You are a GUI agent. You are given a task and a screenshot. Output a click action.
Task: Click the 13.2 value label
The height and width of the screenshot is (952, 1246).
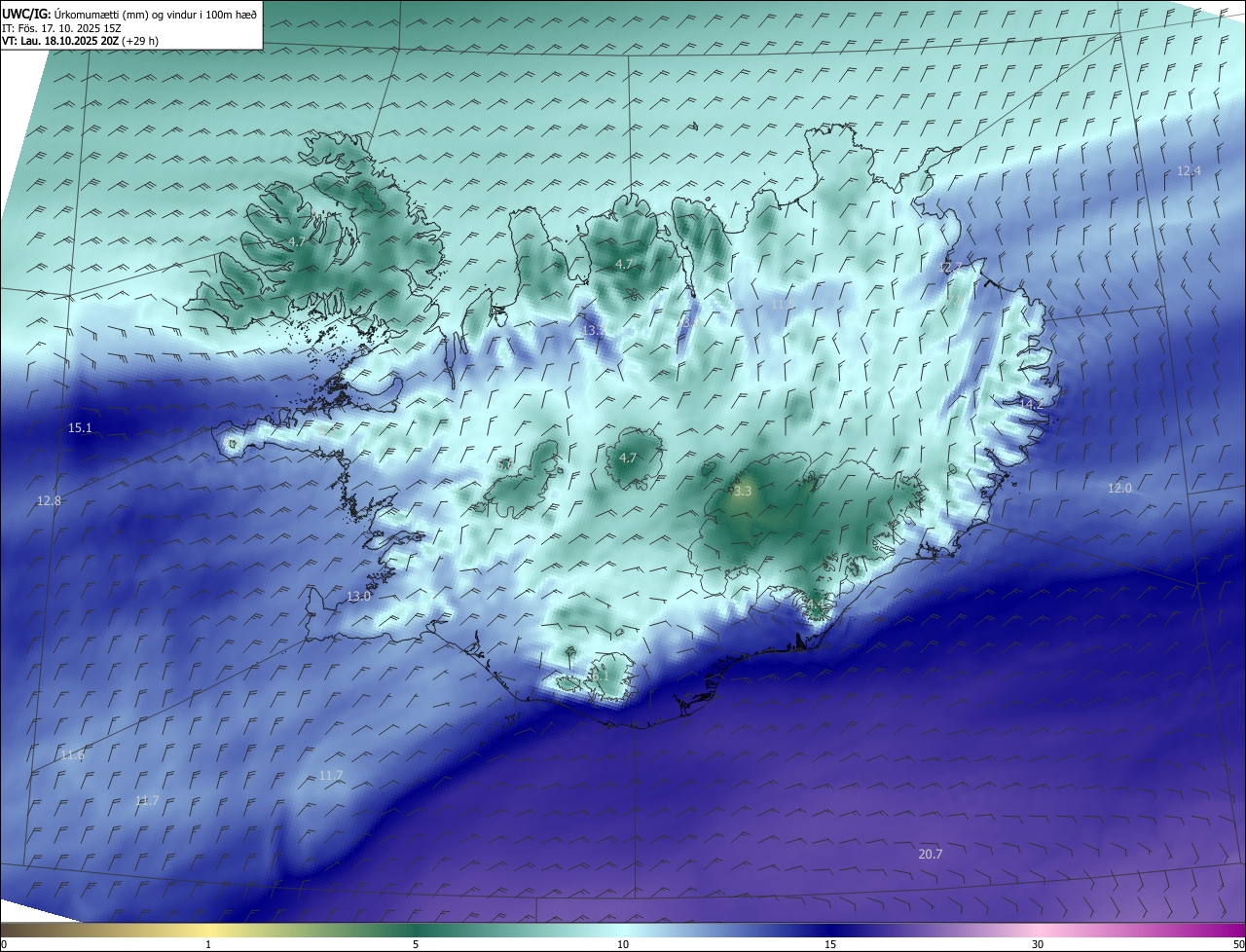click(593, 331)
